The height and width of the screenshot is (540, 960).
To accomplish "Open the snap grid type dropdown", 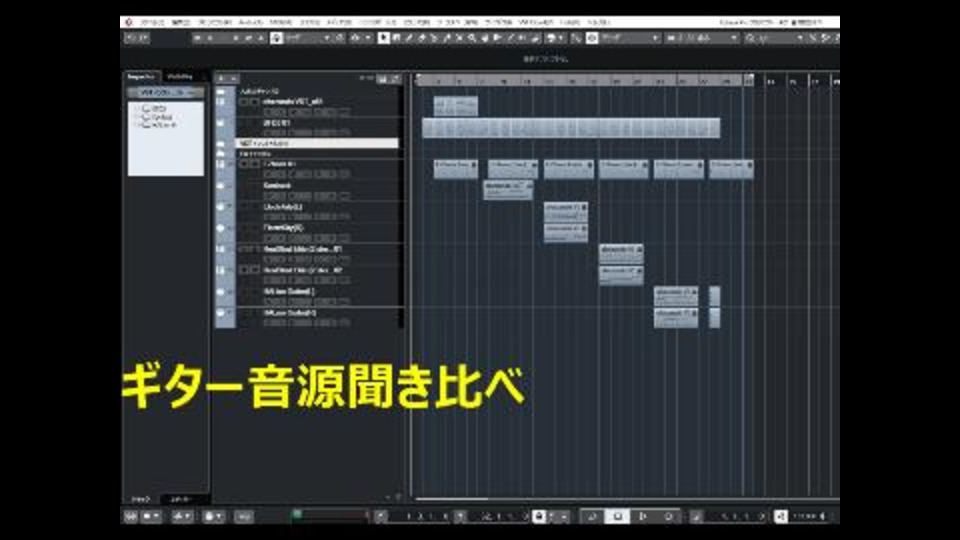I will pos(655,38).
